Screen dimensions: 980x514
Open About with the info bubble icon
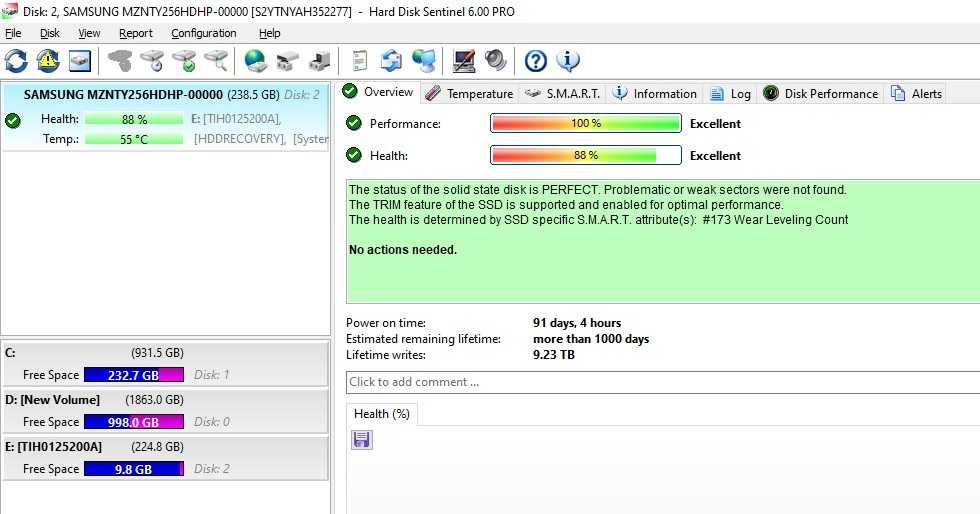pyautogui.click(x=568, y=61)
